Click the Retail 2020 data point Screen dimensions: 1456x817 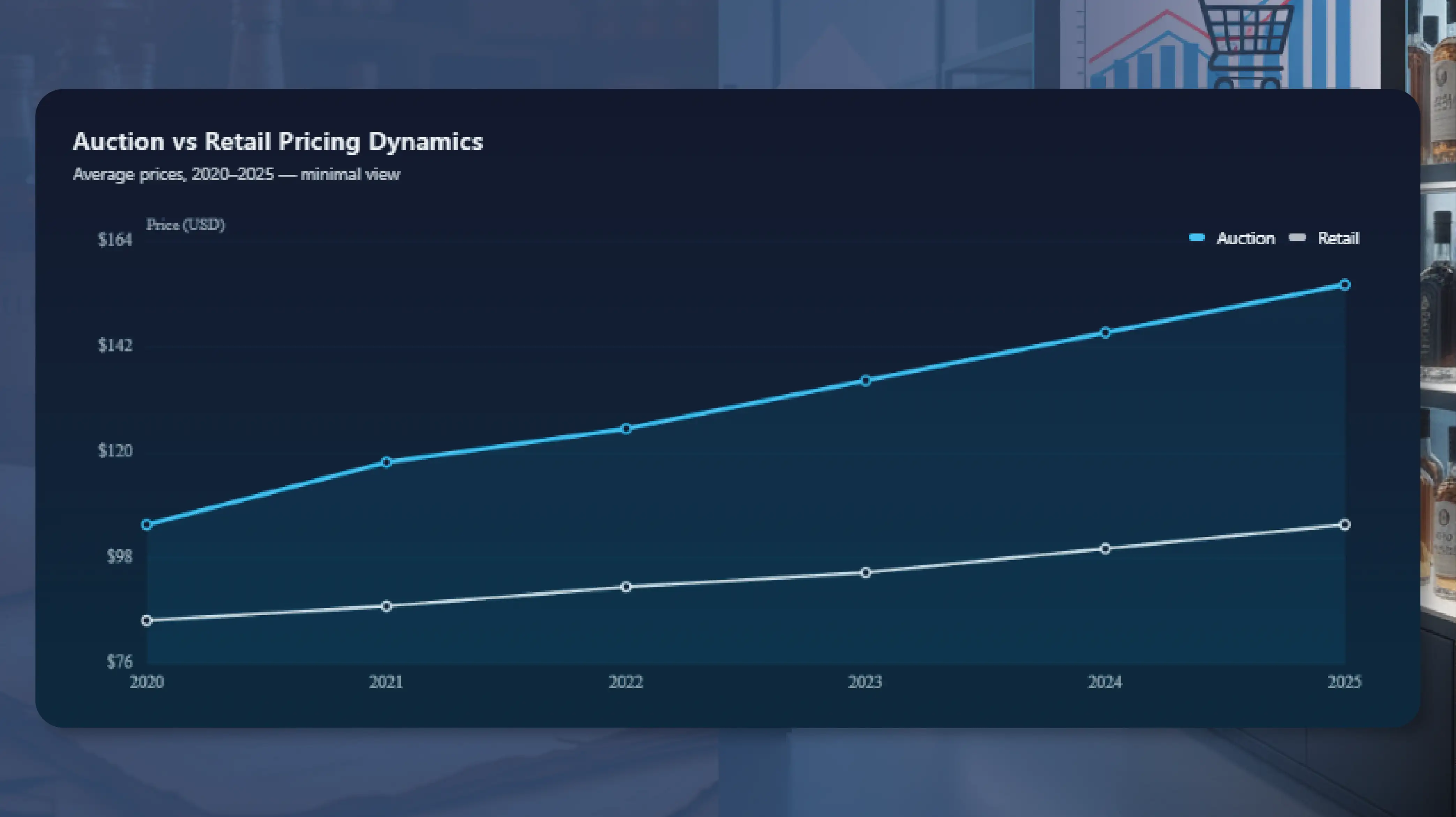[x=147, y=621]
